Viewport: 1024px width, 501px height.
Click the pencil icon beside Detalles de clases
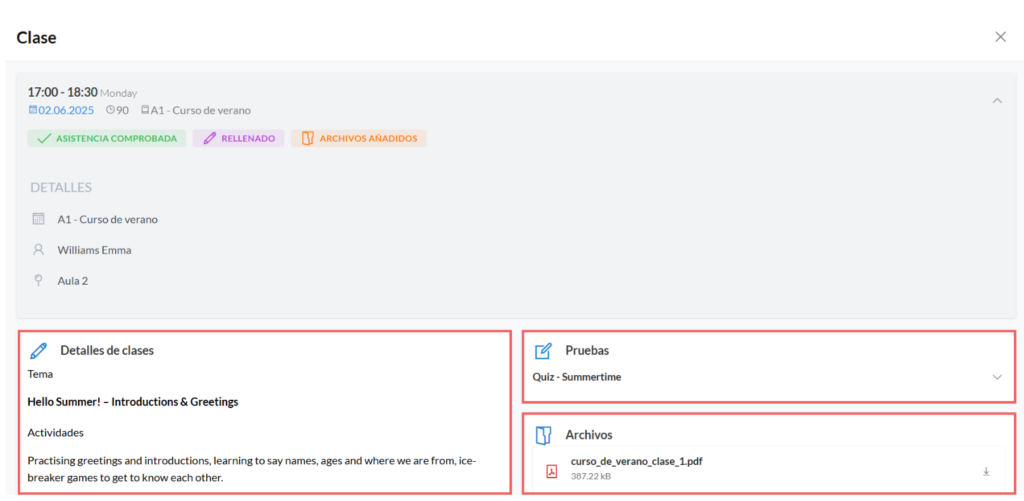point(39,350)
